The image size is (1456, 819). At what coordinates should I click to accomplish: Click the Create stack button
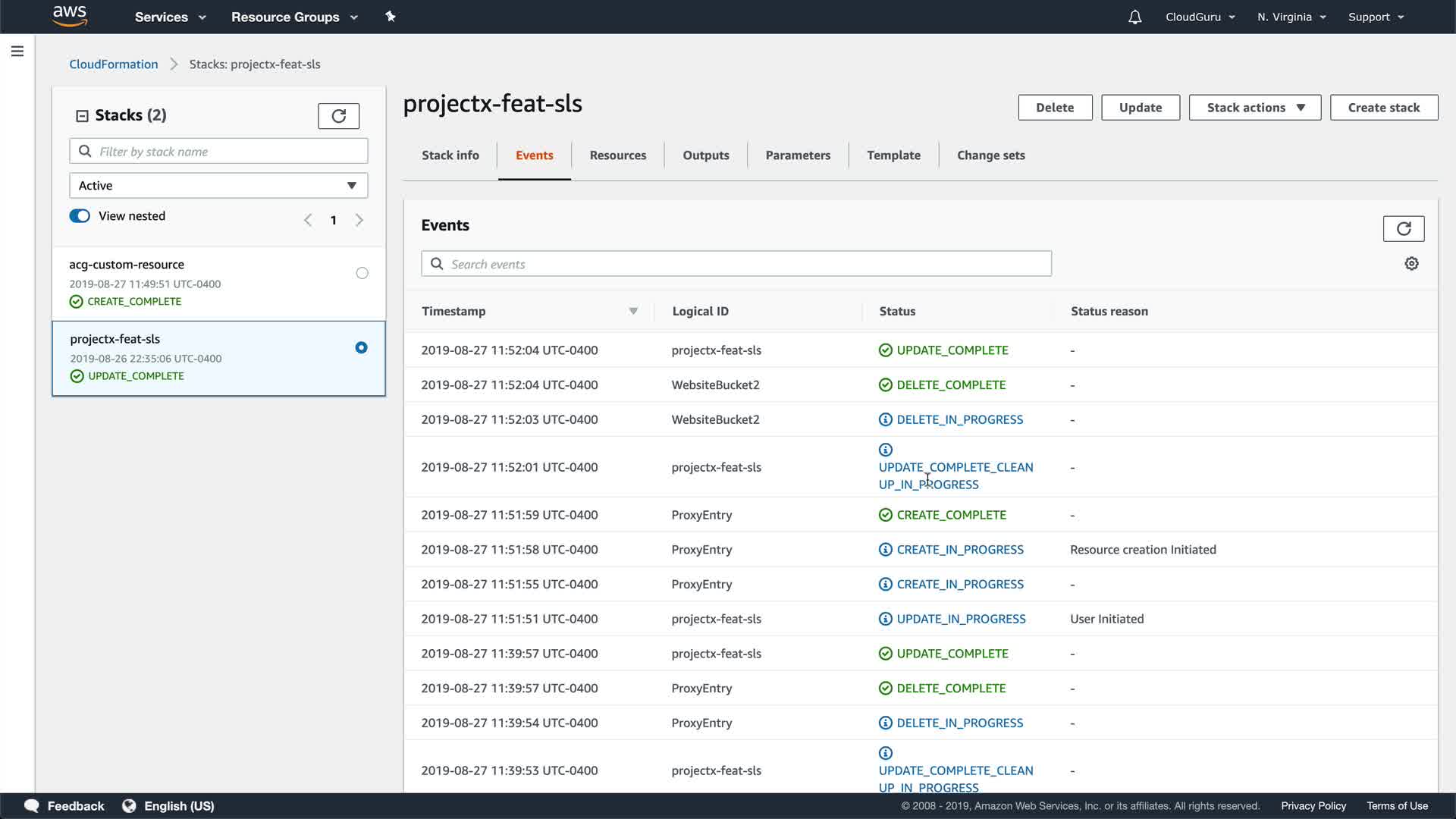pos(1383,108)
